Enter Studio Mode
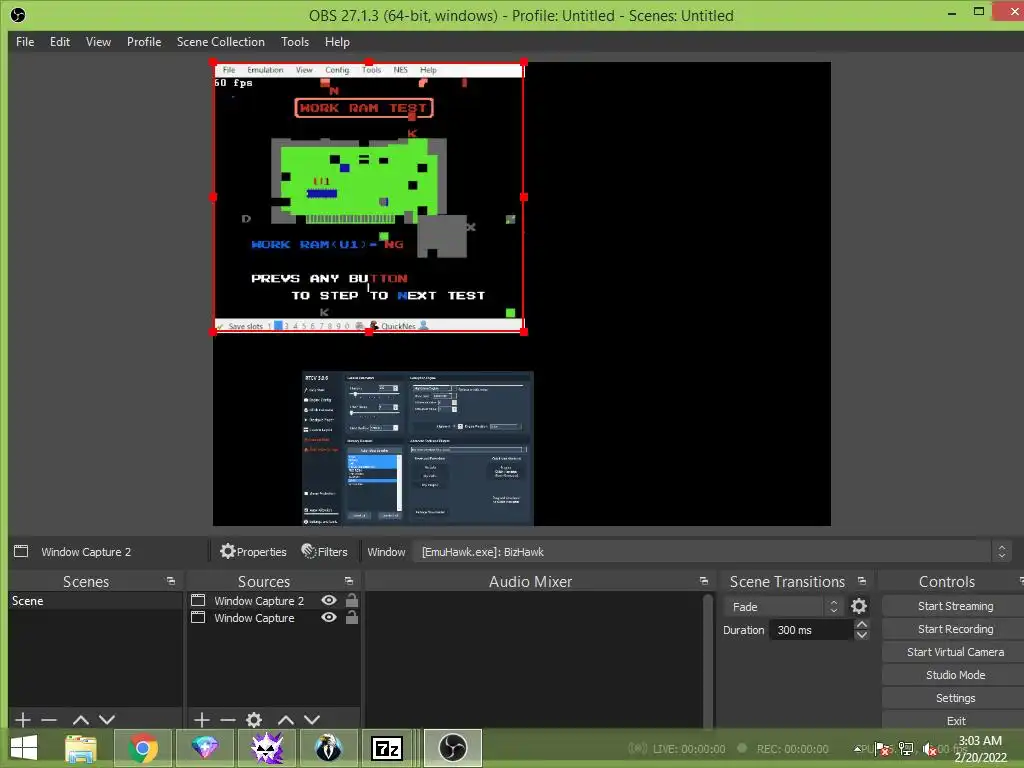 pyautogui.click(x=955, y=675)
